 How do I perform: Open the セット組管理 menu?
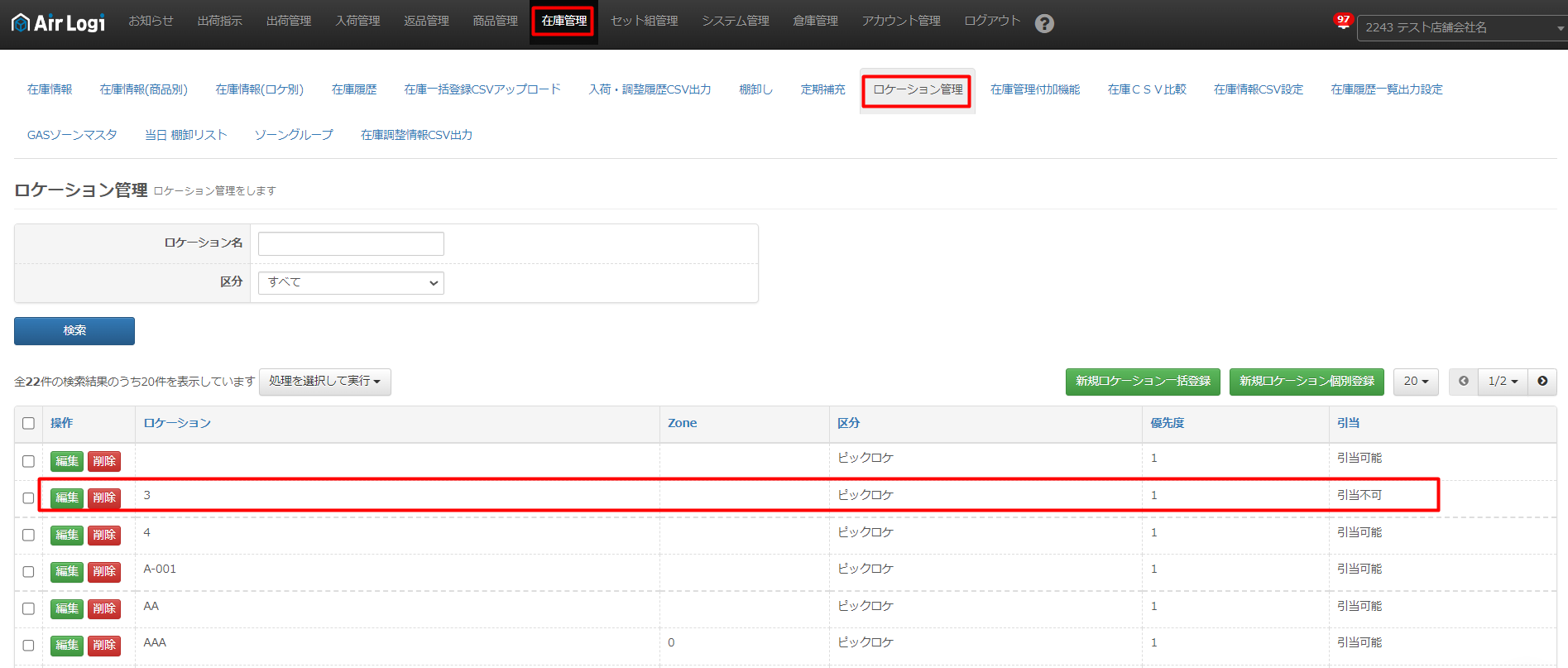click(644, 21)
